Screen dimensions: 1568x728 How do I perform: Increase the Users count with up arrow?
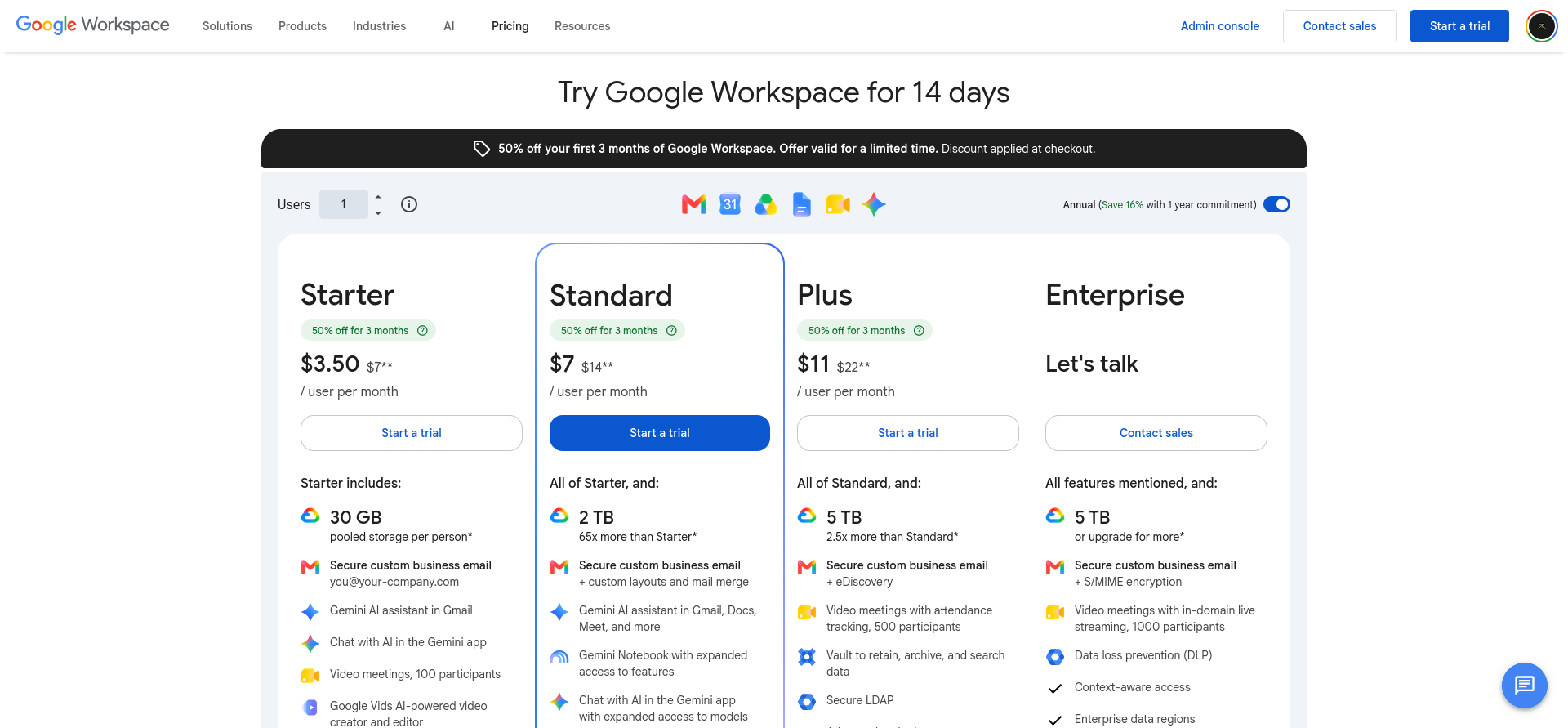point(378,196)
